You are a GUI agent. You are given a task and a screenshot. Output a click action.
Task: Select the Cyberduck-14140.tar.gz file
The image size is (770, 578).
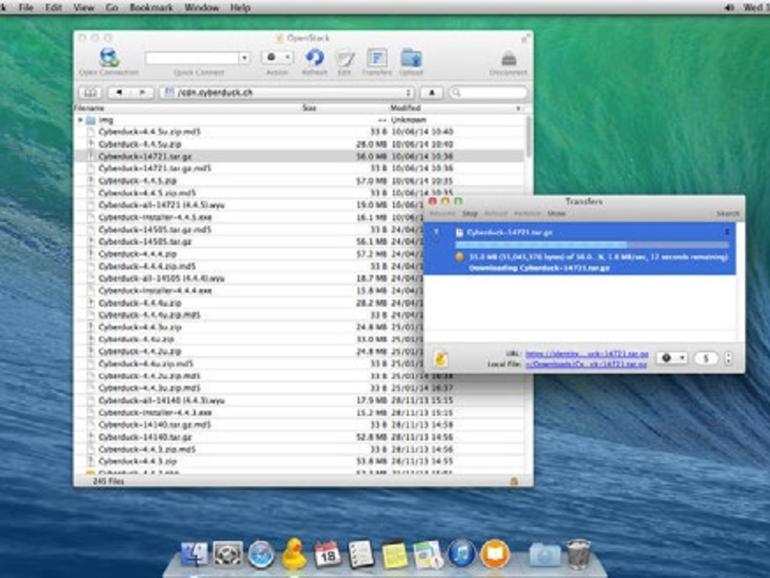click(x=145, y=437)
